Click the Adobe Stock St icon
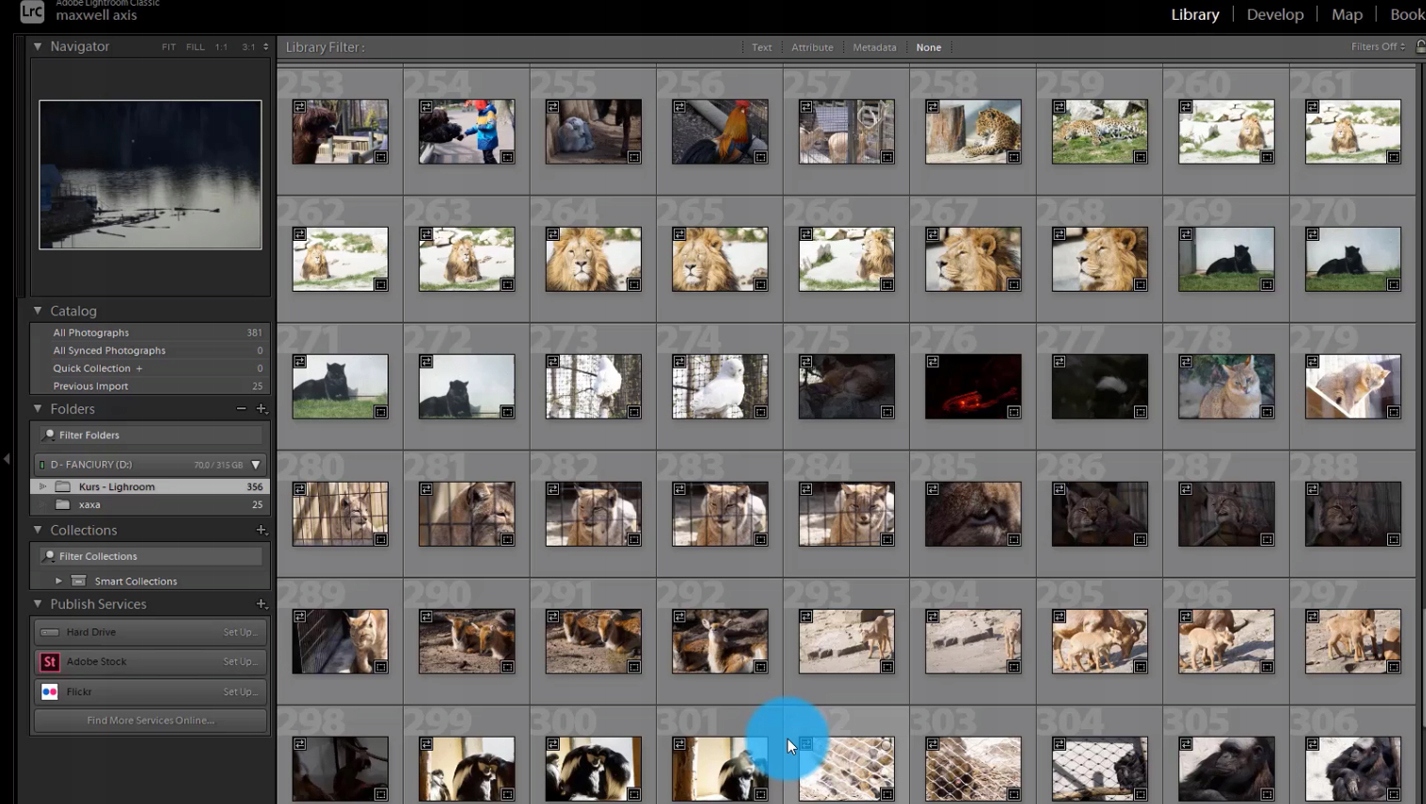 (49, 662)
